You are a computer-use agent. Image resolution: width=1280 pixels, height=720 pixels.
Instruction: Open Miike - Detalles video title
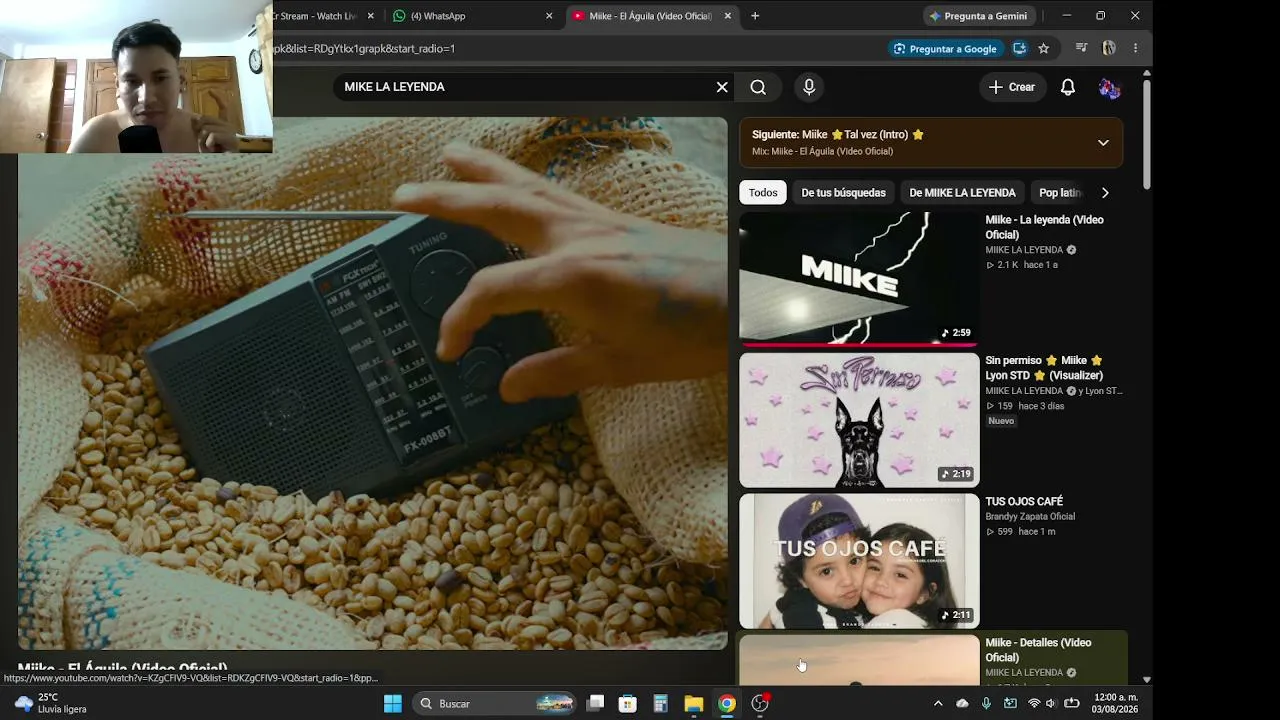[x=1038, y=650]
